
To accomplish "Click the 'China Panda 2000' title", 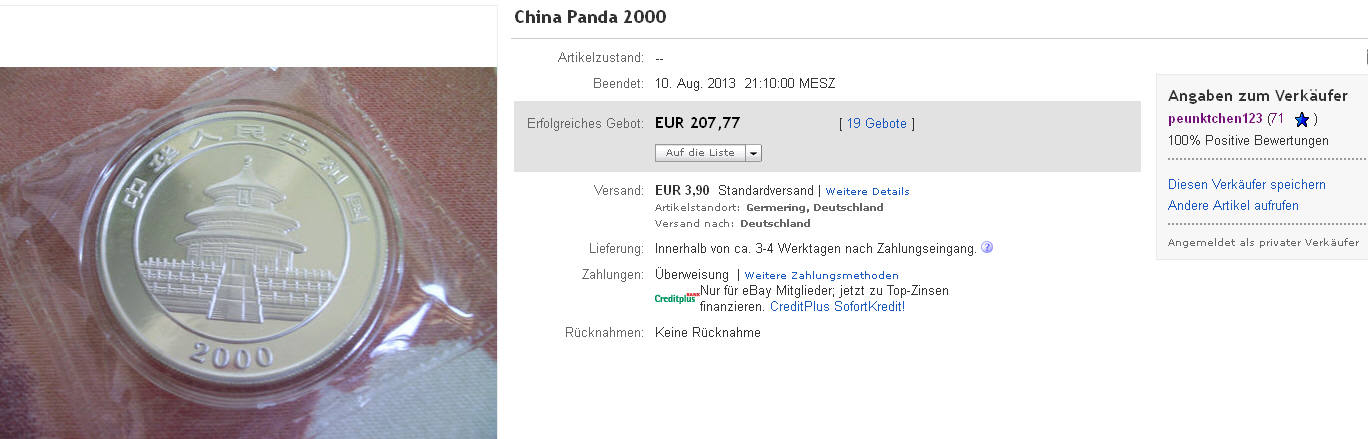I will click(590, 17).
